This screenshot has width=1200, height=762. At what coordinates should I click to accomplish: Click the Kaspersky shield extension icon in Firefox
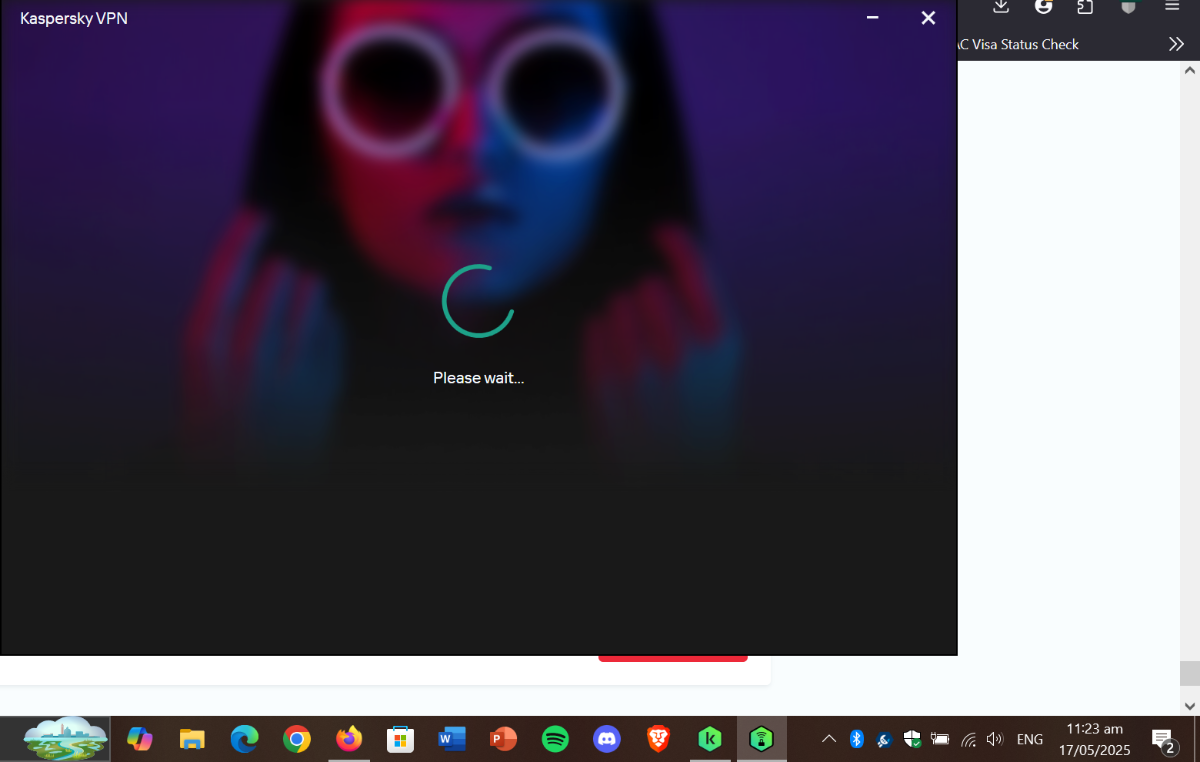point(1129,7)
